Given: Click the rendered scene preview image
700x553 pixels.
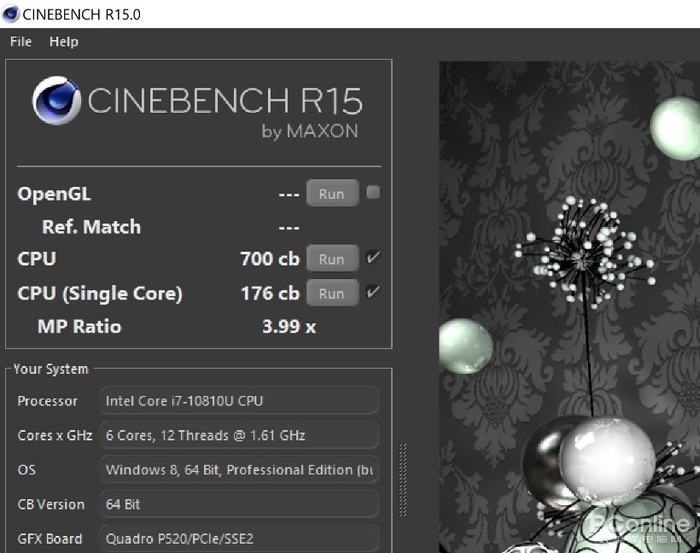Looking at the screenshot, I should (x=569, y=307).
